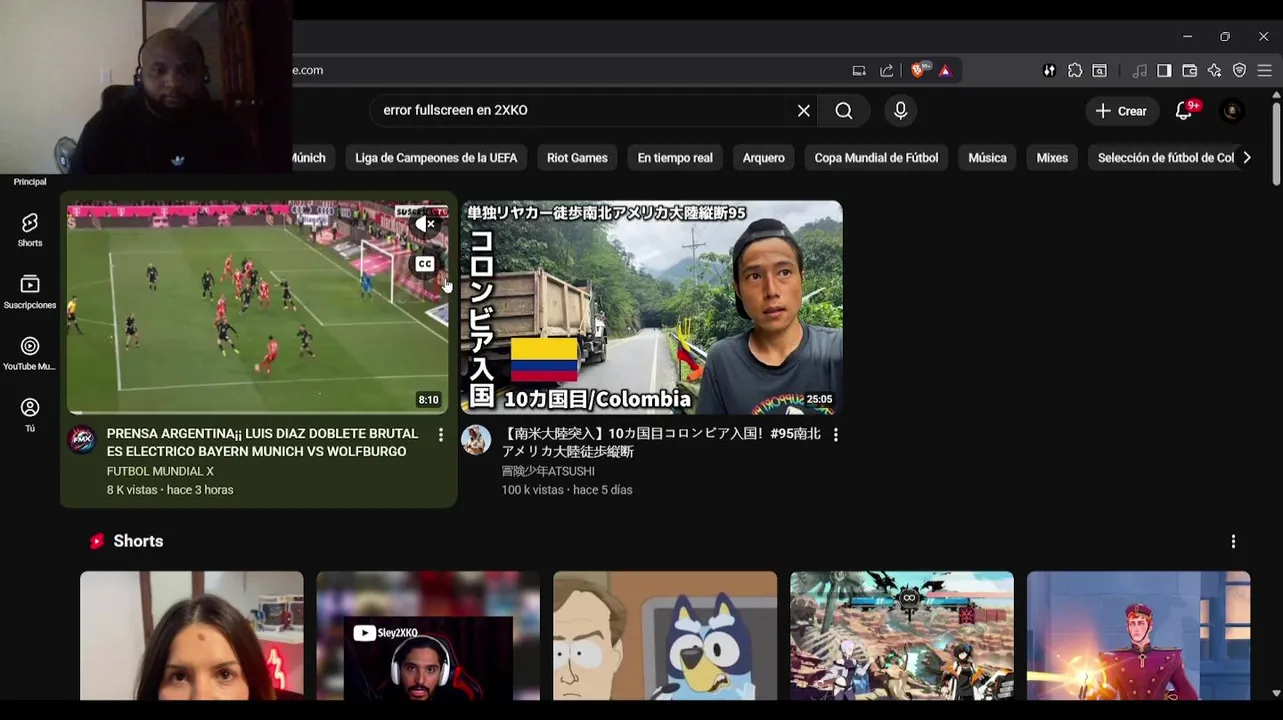Open the fighting game Short

point(902,636)
